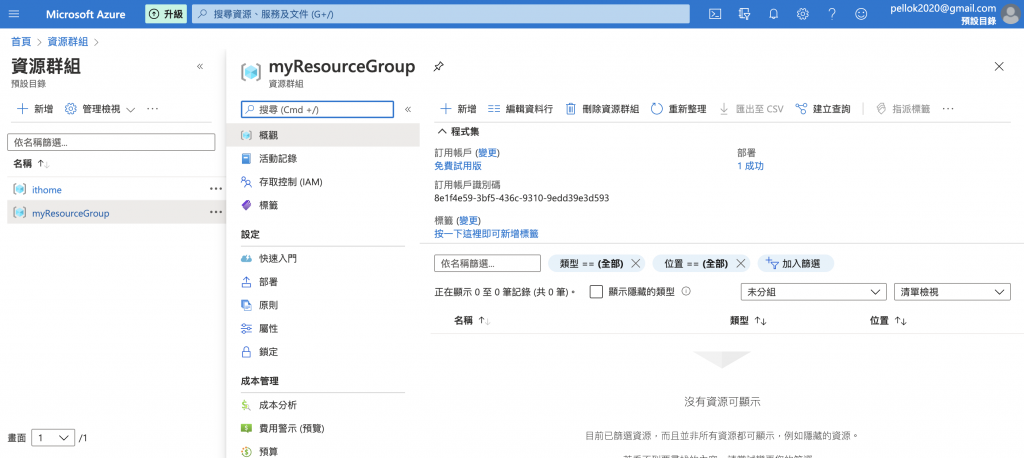Click 刪除資源群組 button
Image resolution: width=1024 pixels, height=458 pixels.
pyautogui.click(x=602, y=109)
